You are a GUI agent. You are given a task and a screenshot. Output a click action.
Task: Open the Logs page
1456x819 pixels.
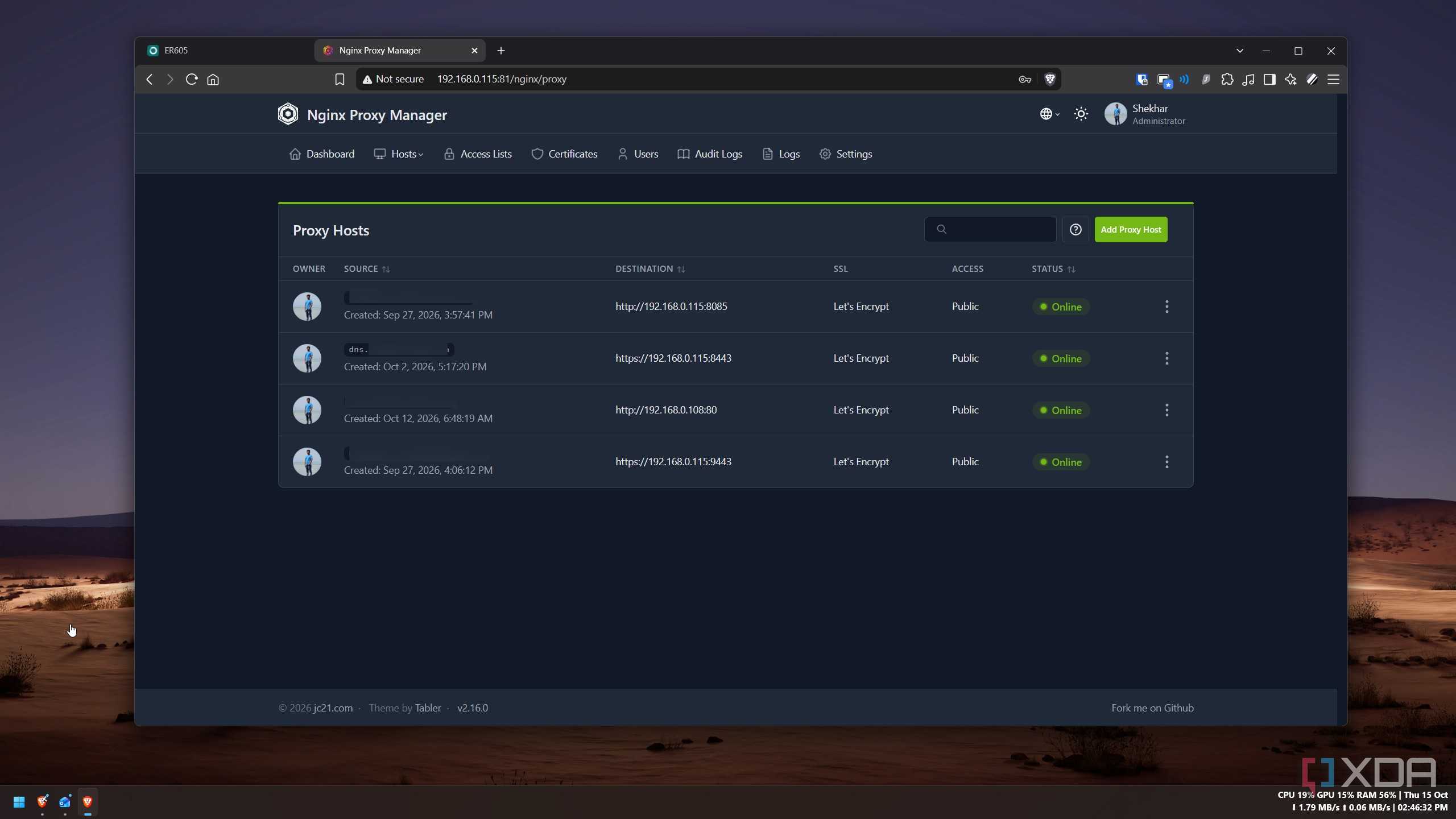781,154
